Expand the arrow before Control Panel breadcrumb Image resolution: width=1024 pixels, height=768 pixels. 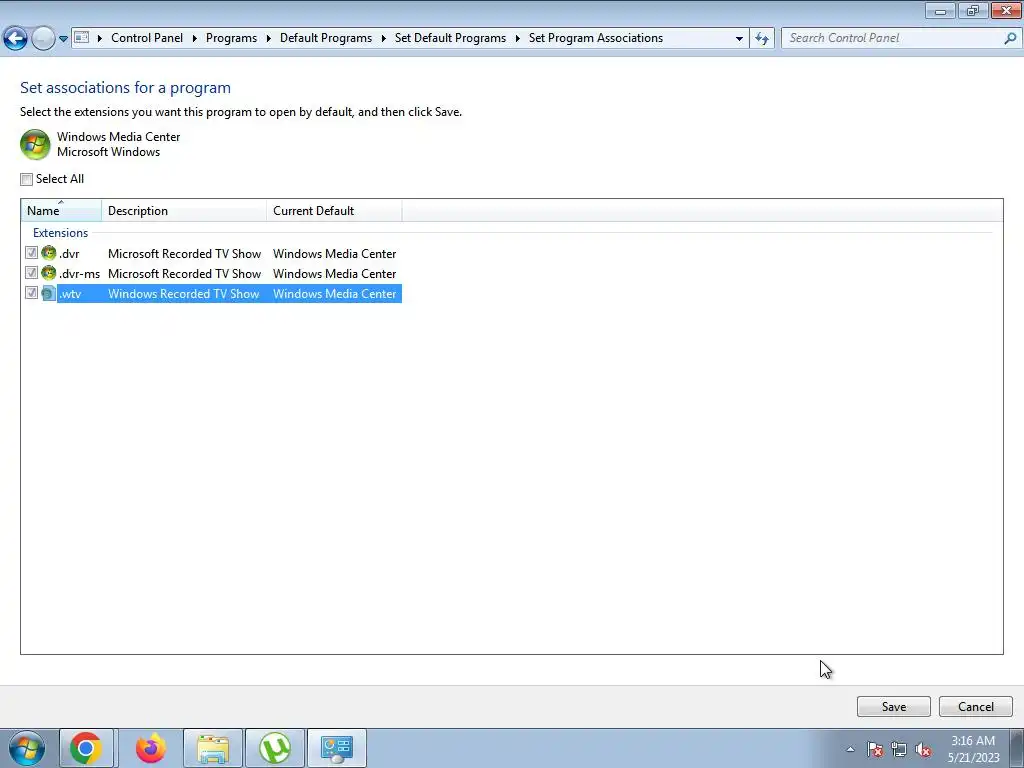tap(100, 38)
